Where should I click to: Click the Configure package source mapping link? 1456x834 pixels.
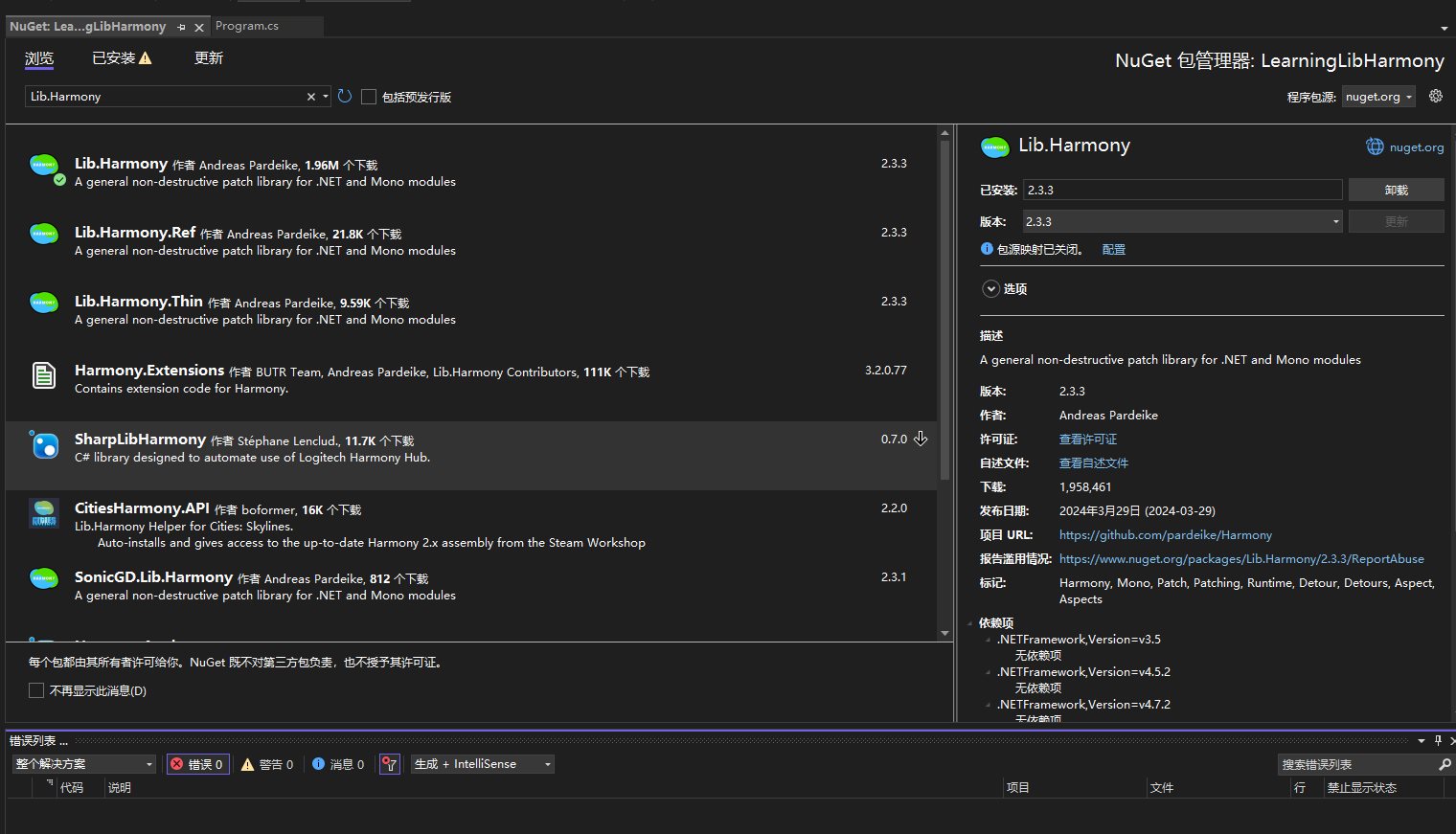coord(1113,249)
